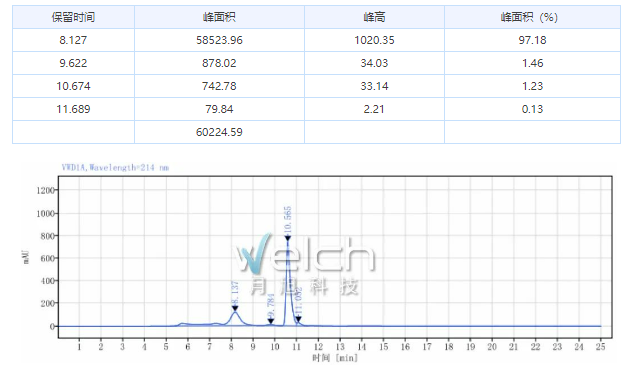Select retention time cell 10.674
This screenshot has height=369, width=634.
pyautogui.click(x=73, y=86)
